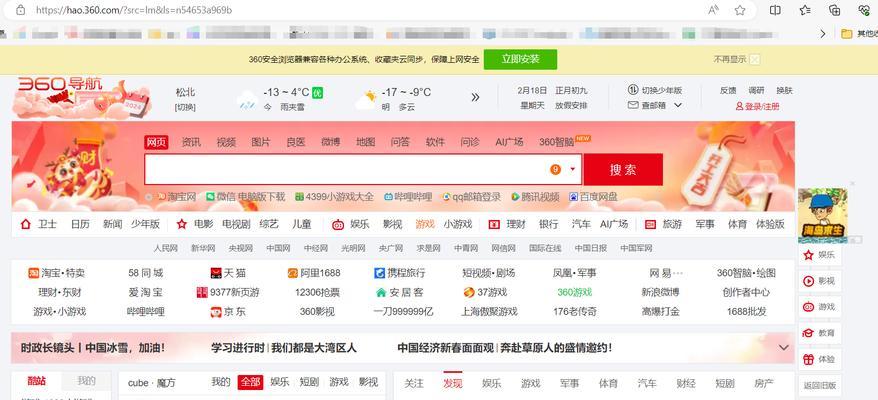
Task: Open 其他 bookmarks folder
Action: (x=860, y=34)
